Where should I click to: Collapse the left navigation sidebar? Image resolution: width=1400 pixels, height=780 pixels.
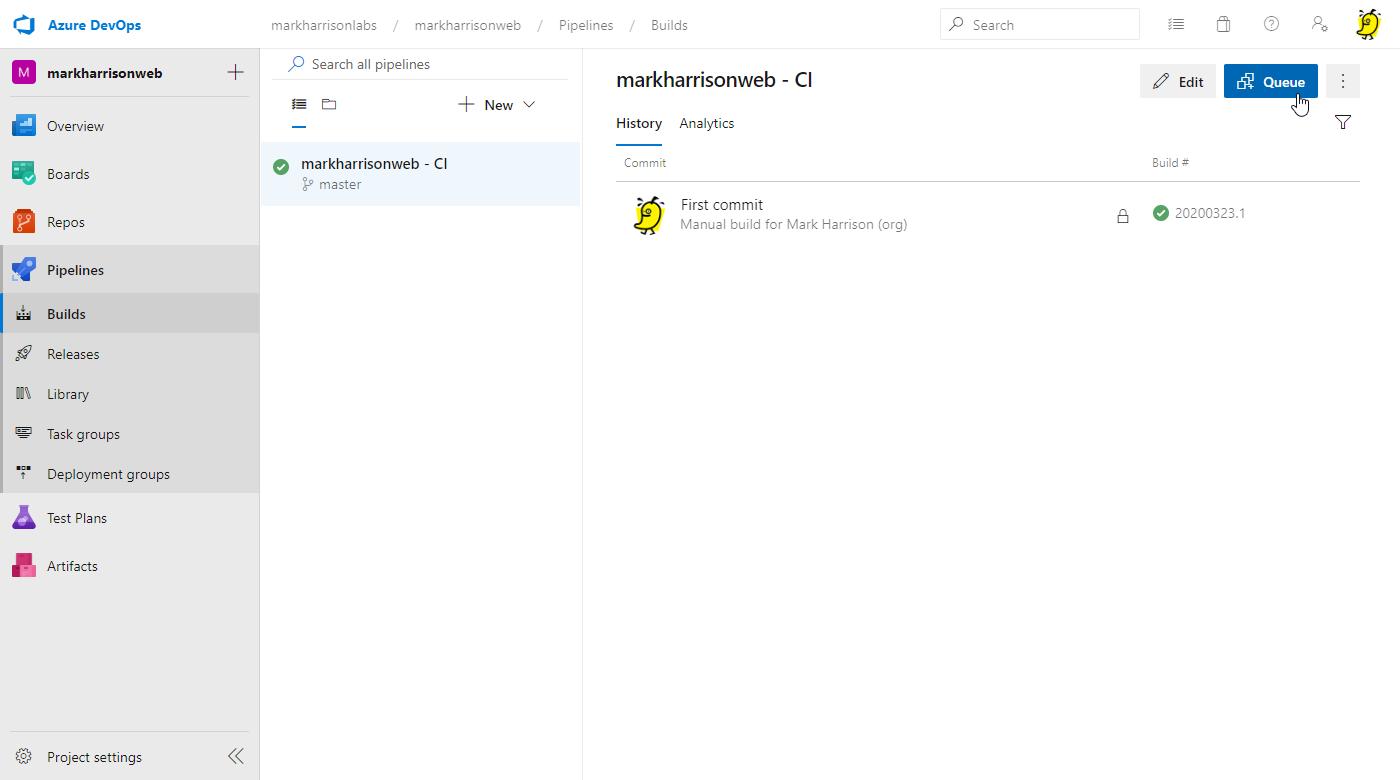236,756
